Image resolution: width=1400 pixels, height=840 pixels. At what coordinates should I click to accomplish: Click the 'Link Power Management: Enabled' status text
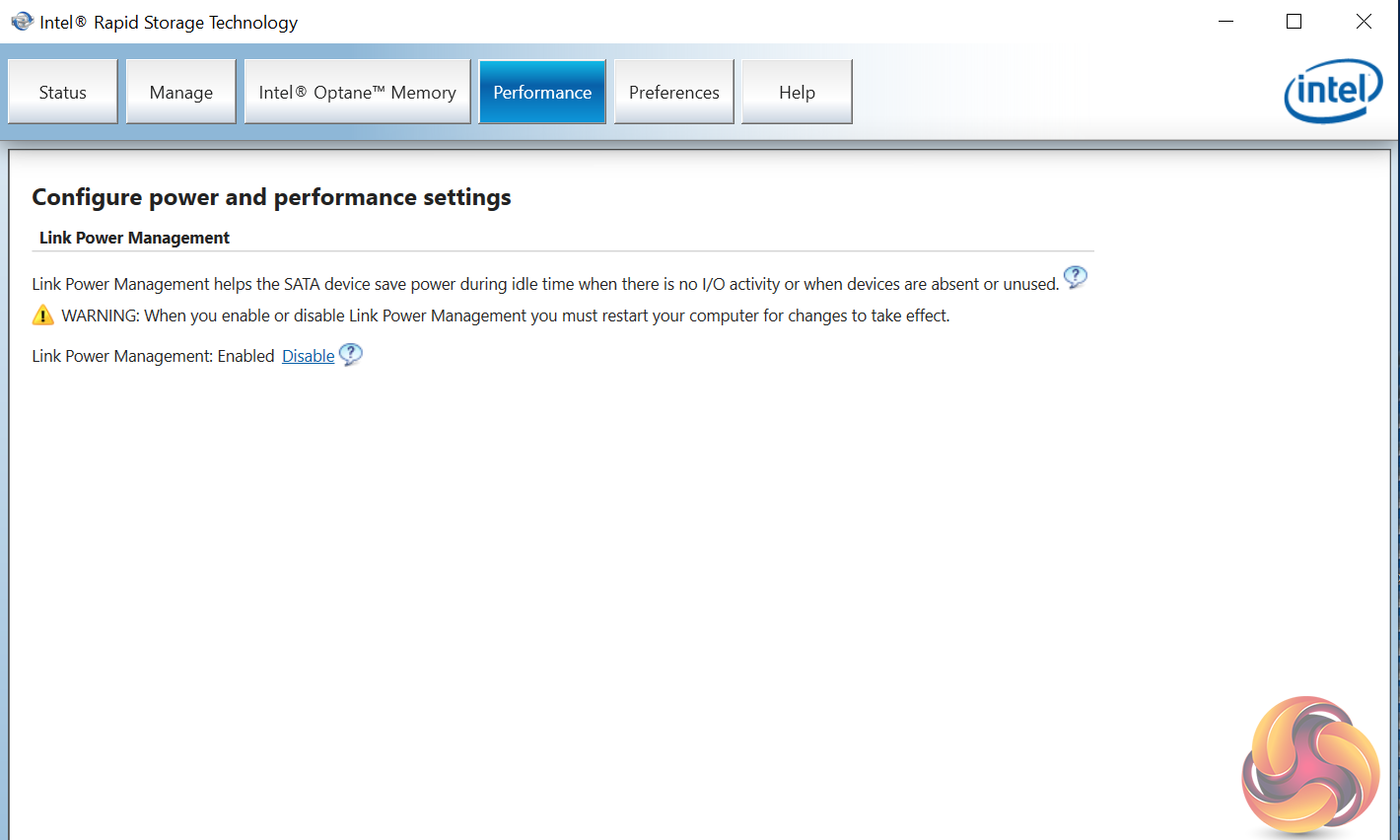pos(153,356)
